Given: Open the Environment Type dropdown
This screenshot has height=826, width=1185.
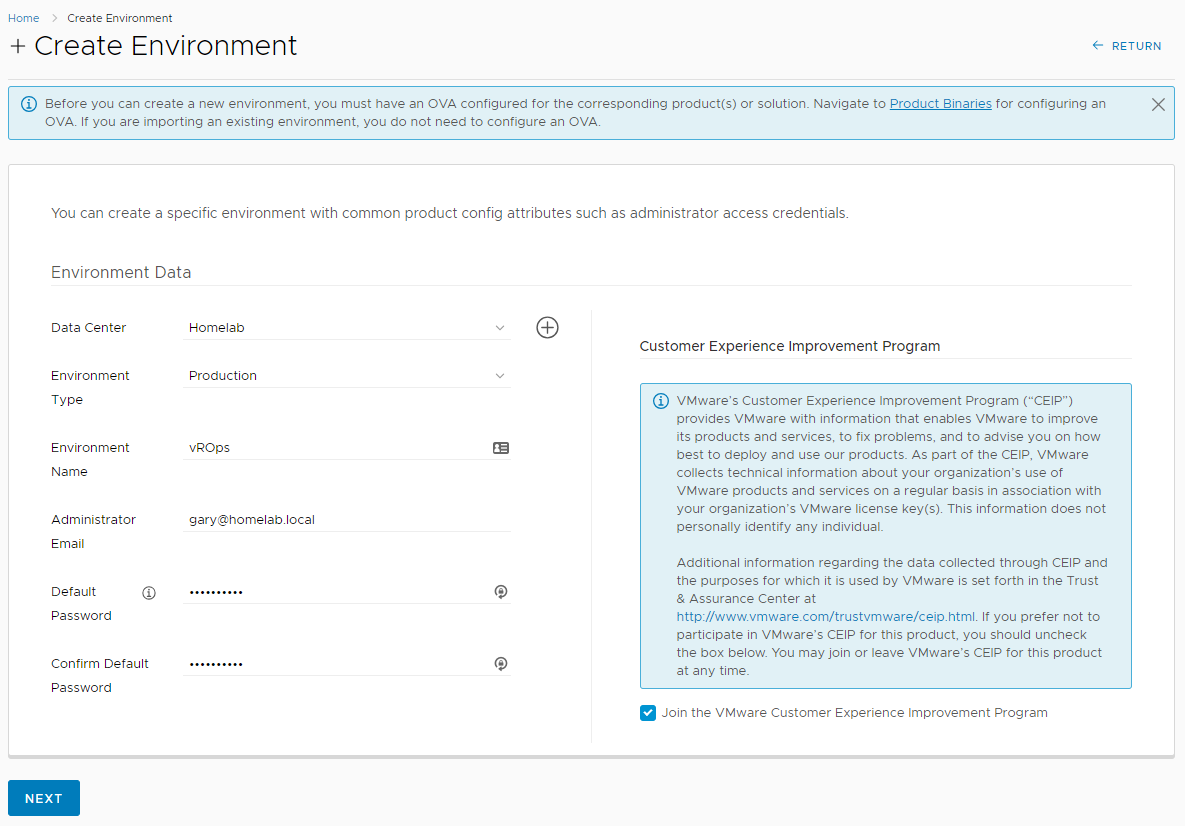Looking at the screenshot, I should (347, 376).
